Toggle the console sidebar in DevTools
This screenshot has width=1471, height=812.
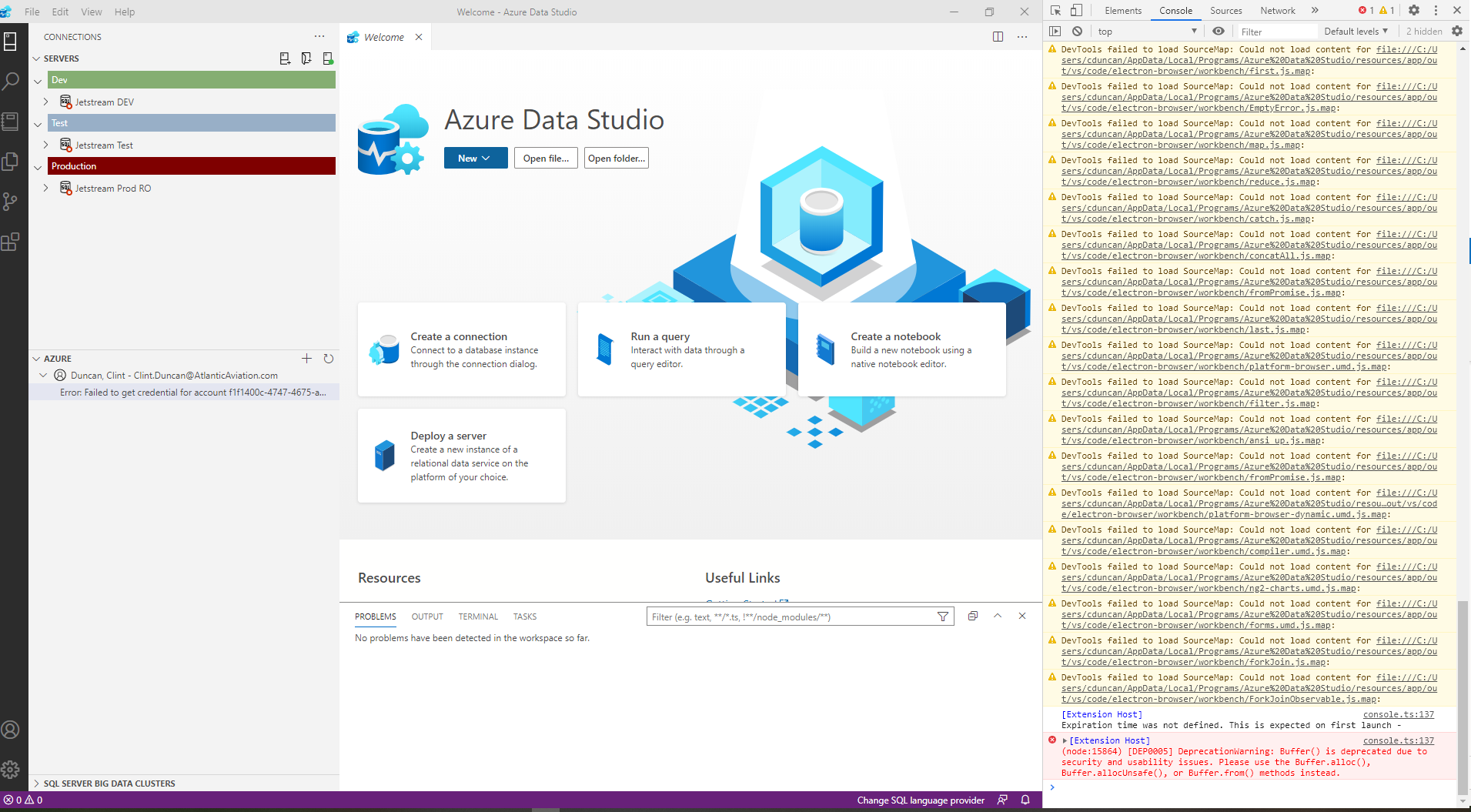1055,31
